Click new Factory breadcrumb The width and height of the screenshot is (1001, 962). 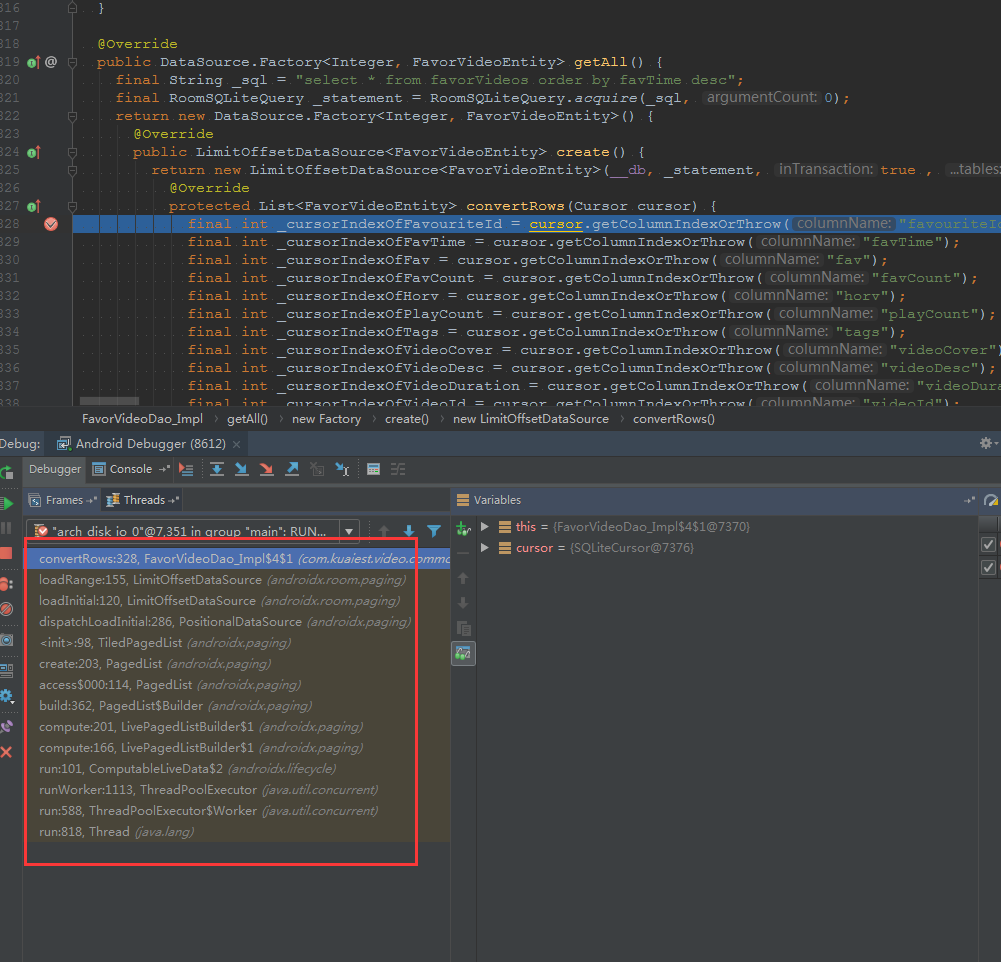326,419
